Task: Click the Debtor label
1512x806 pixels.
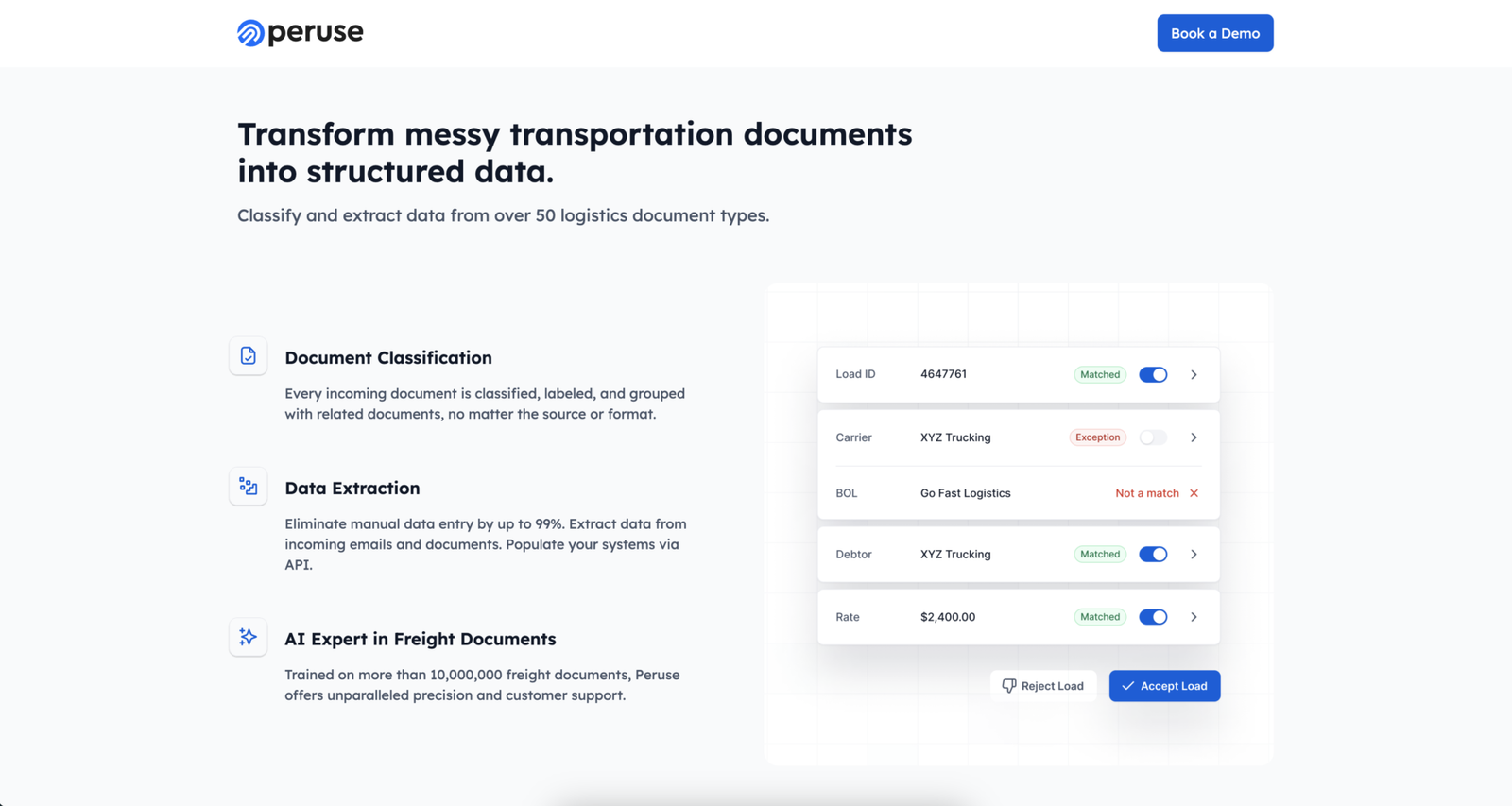Action: pos(853,555)
